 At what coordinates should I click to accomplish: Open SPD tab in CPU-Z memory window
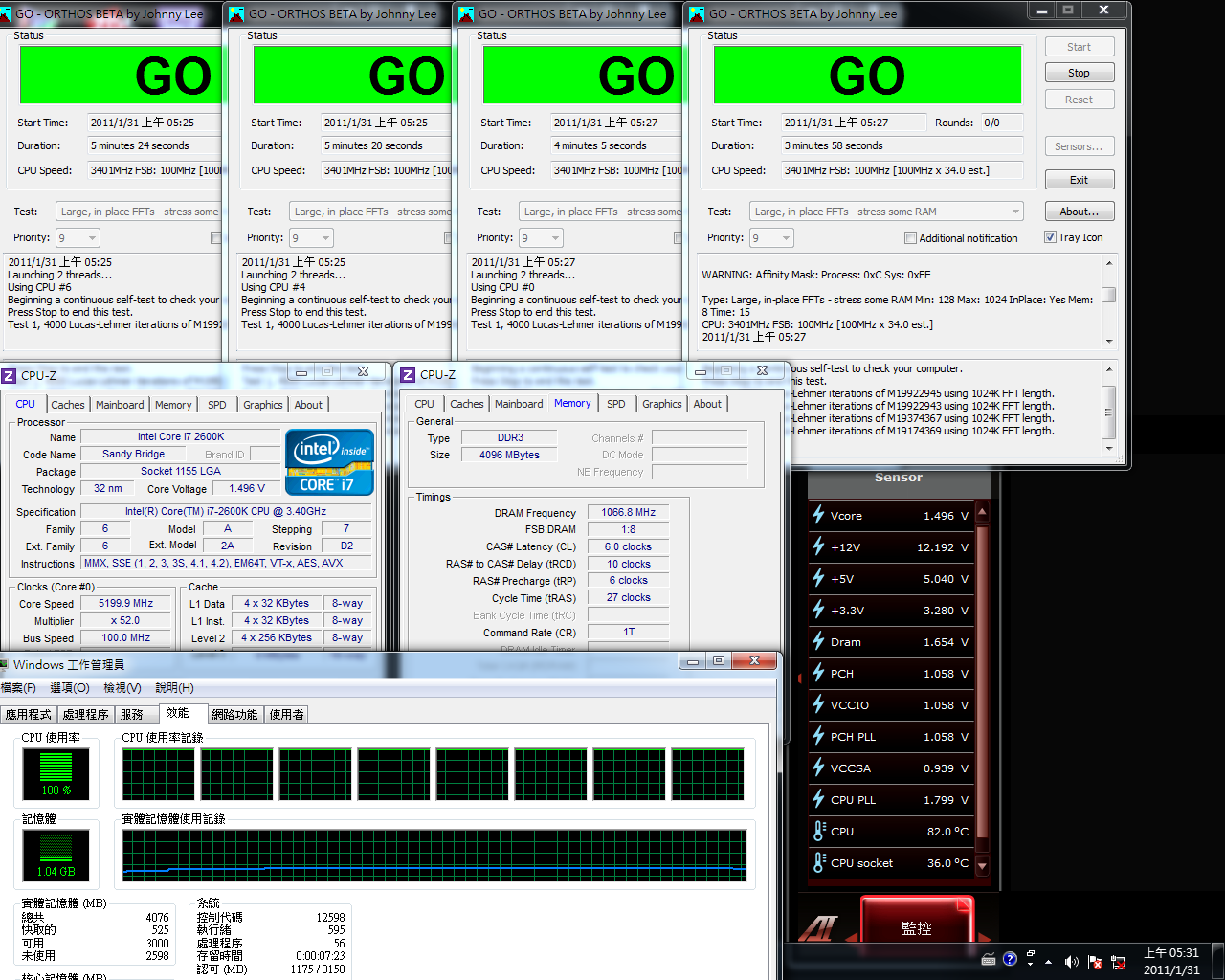point(616,404)
